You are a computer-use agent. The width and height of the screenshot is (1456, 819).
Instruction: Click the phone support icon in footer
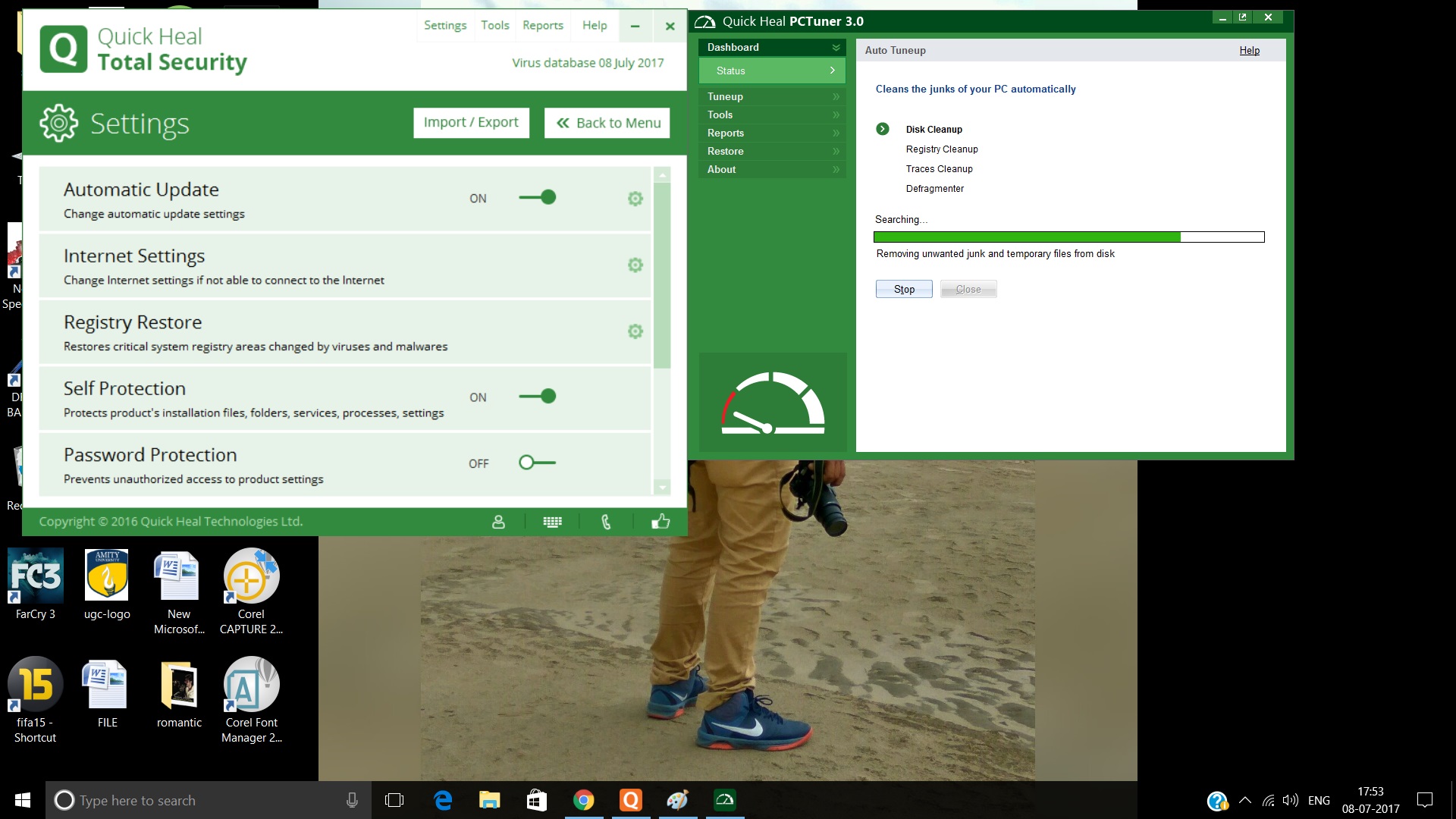pos(606,522)
